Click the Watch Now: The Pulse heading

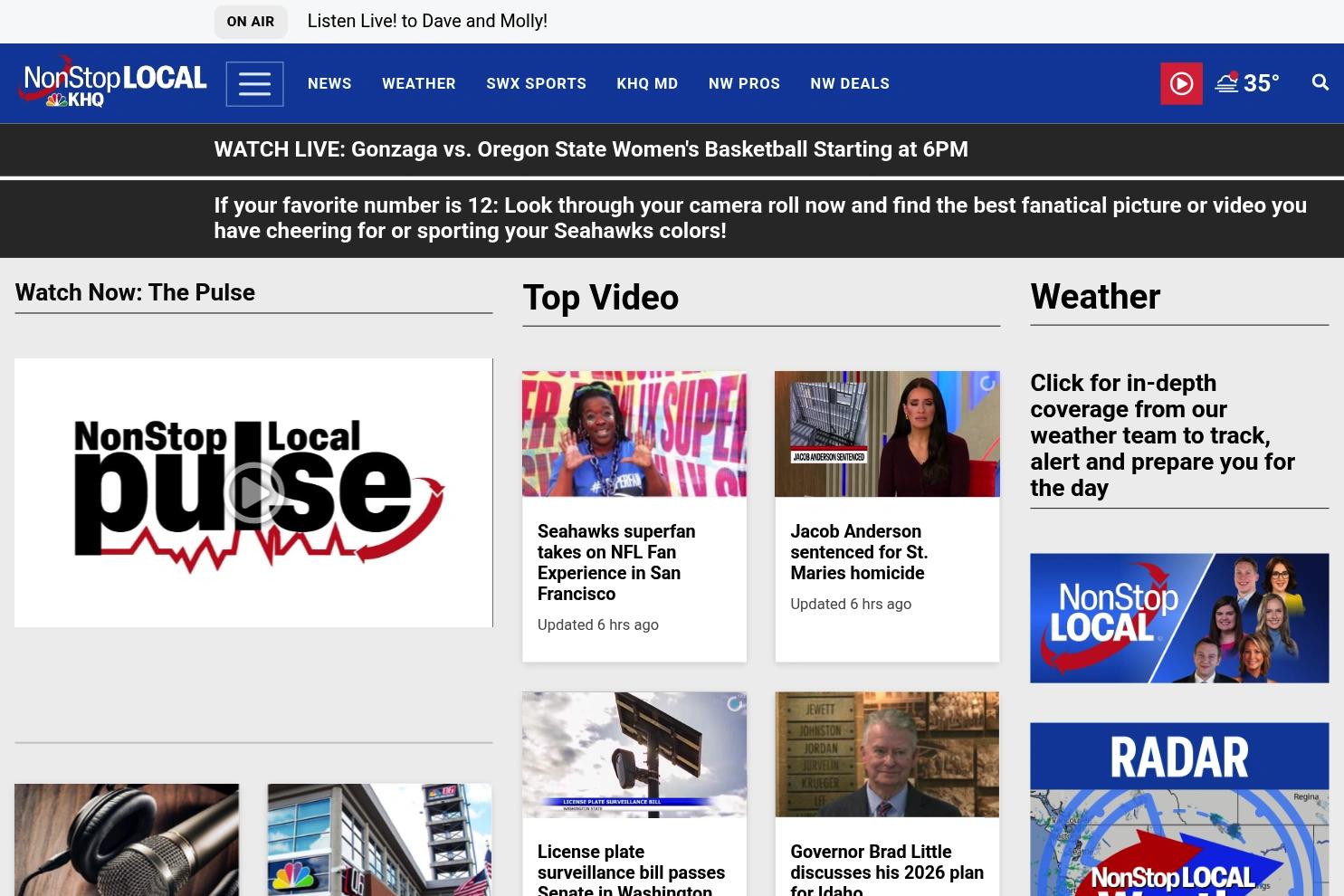point(135,292)
